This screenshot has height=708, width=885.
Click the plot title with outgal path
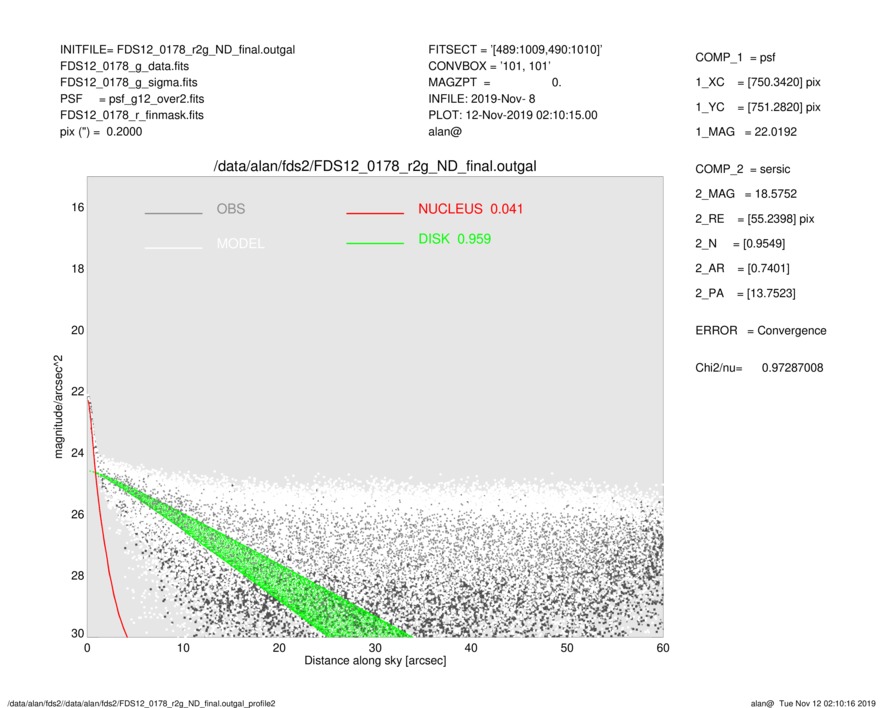(x=375, y=166)
